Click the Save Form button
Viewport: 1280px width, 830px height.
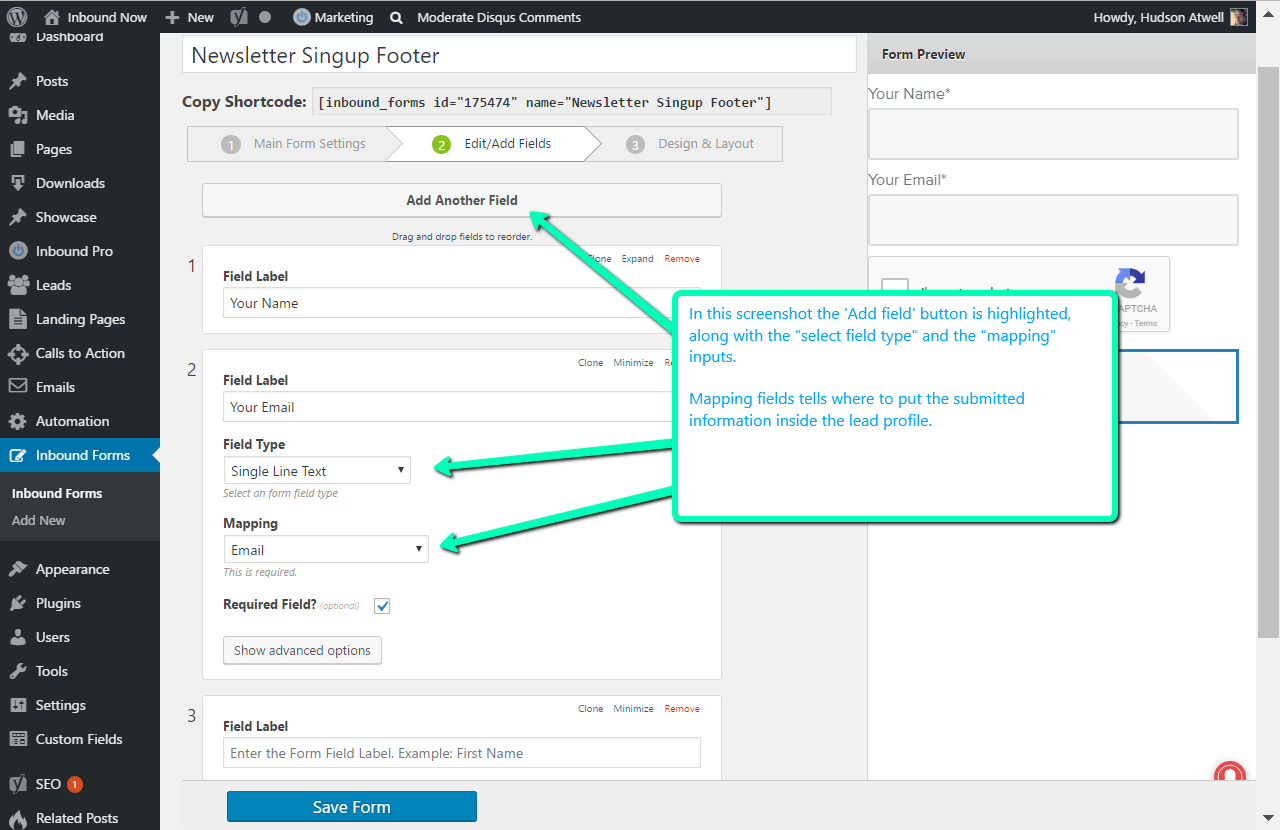click(x=352, y=807)
